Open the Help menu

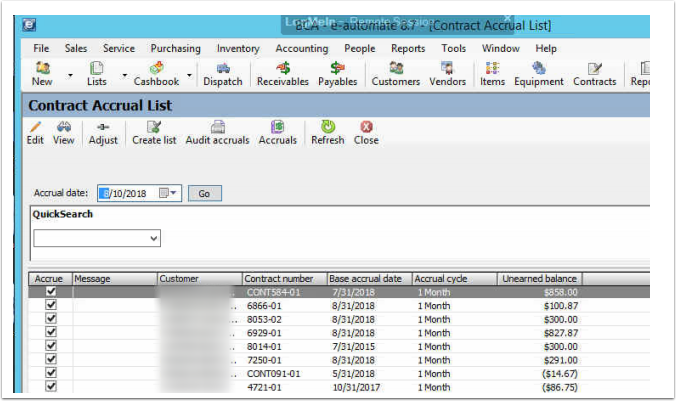pyautogui.click(x=546, y=48)
